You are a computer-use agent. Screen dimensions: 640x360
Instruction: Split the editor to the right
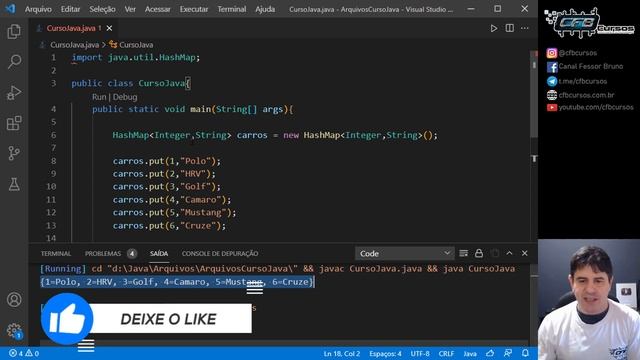[509, 28]
